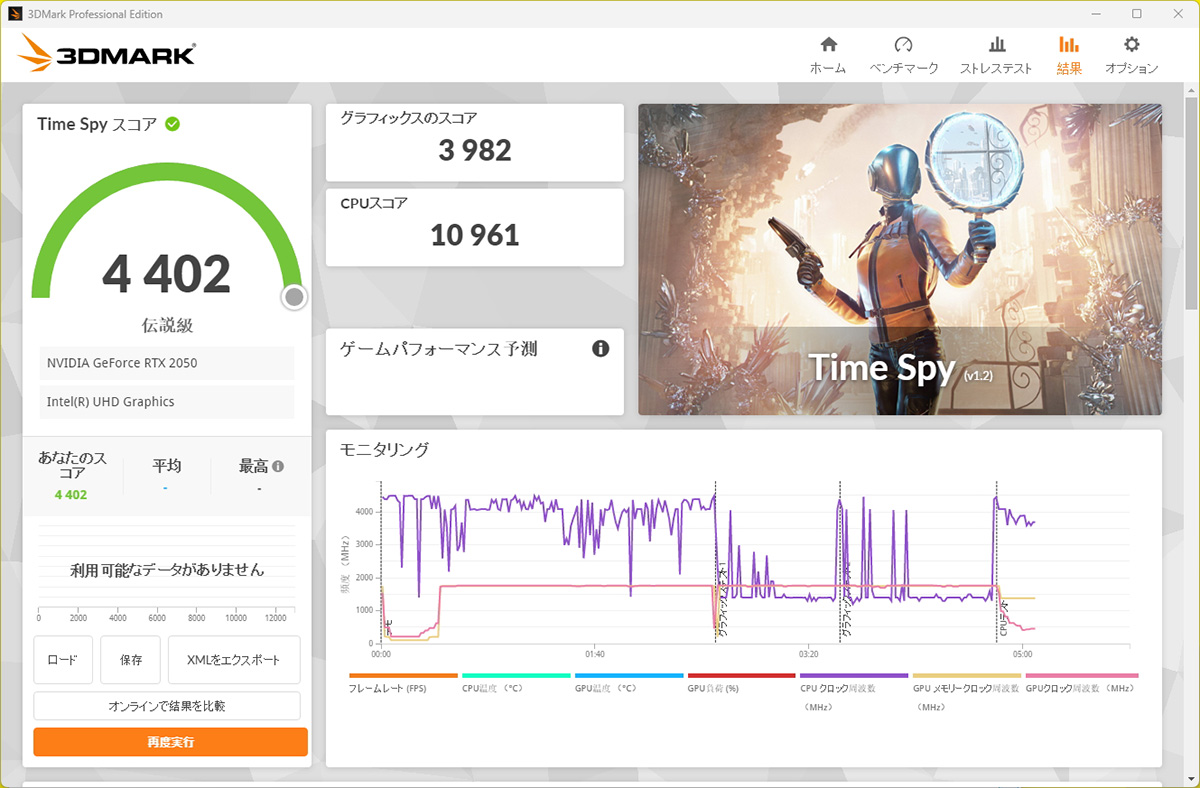
Task: Click XMLをエクスポート button
Action: click(x=234, y=660)
